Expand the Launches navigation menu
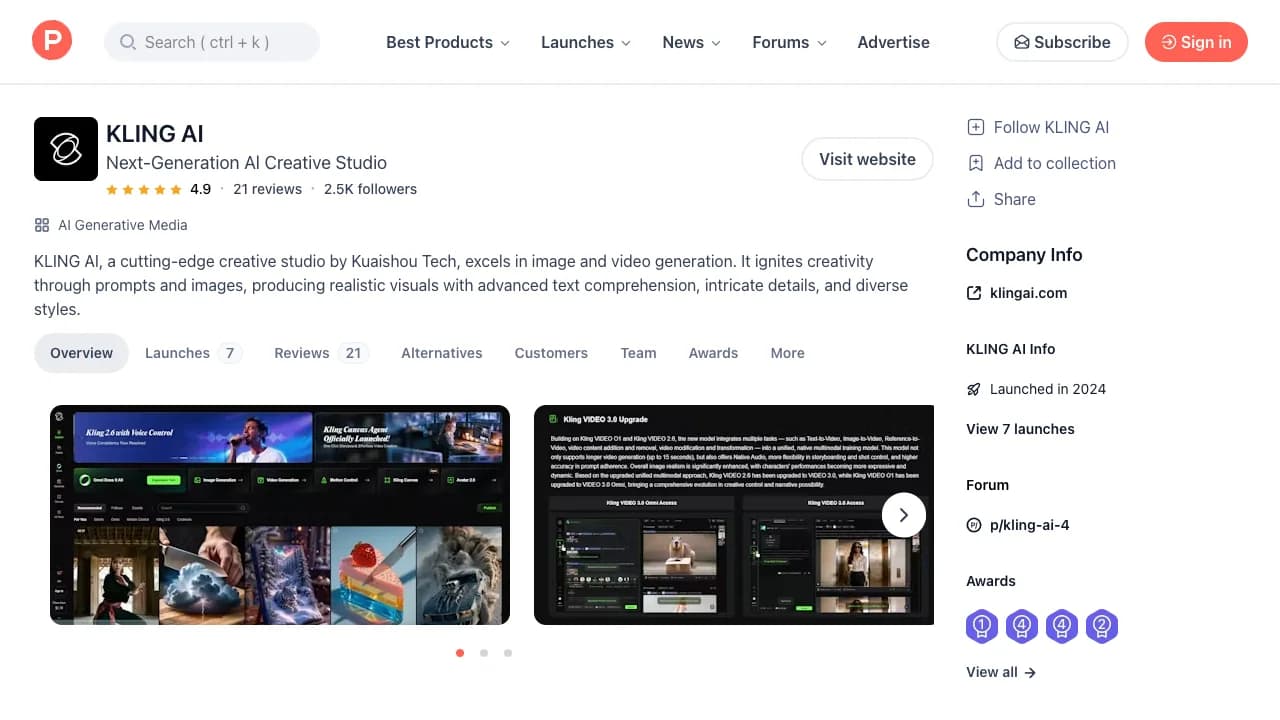1280x720 pixels. (x=586, y=42)
